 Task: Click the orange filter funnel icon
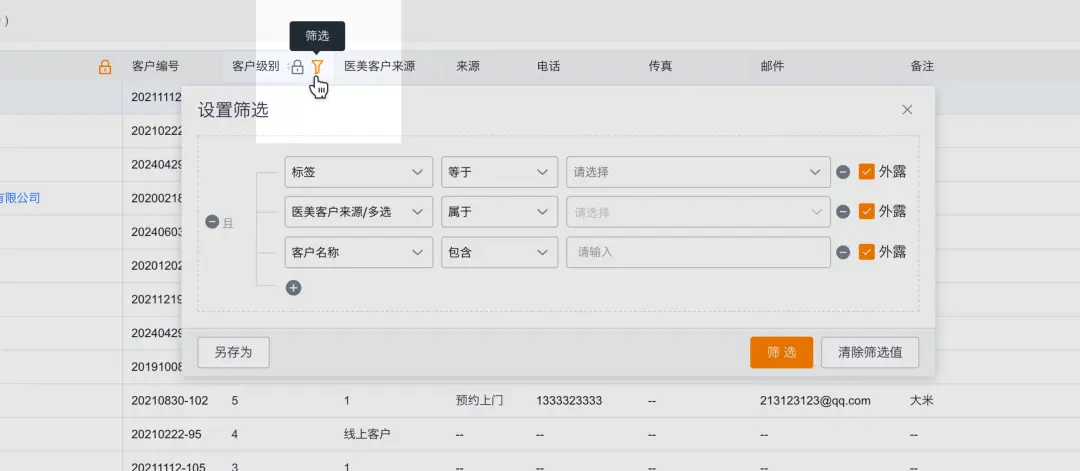317,67
